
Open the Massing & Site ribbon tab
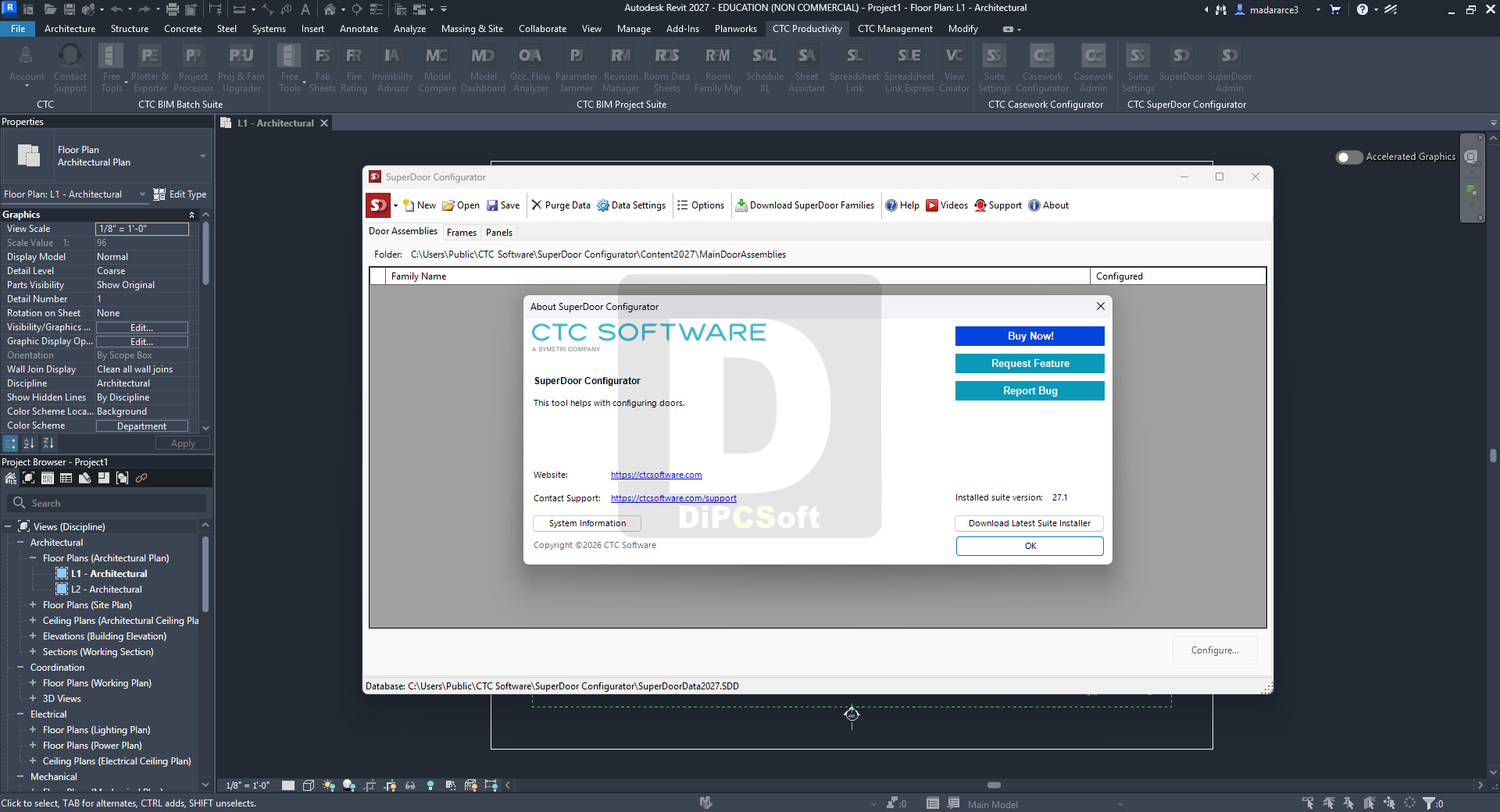[x=472, y=29]
